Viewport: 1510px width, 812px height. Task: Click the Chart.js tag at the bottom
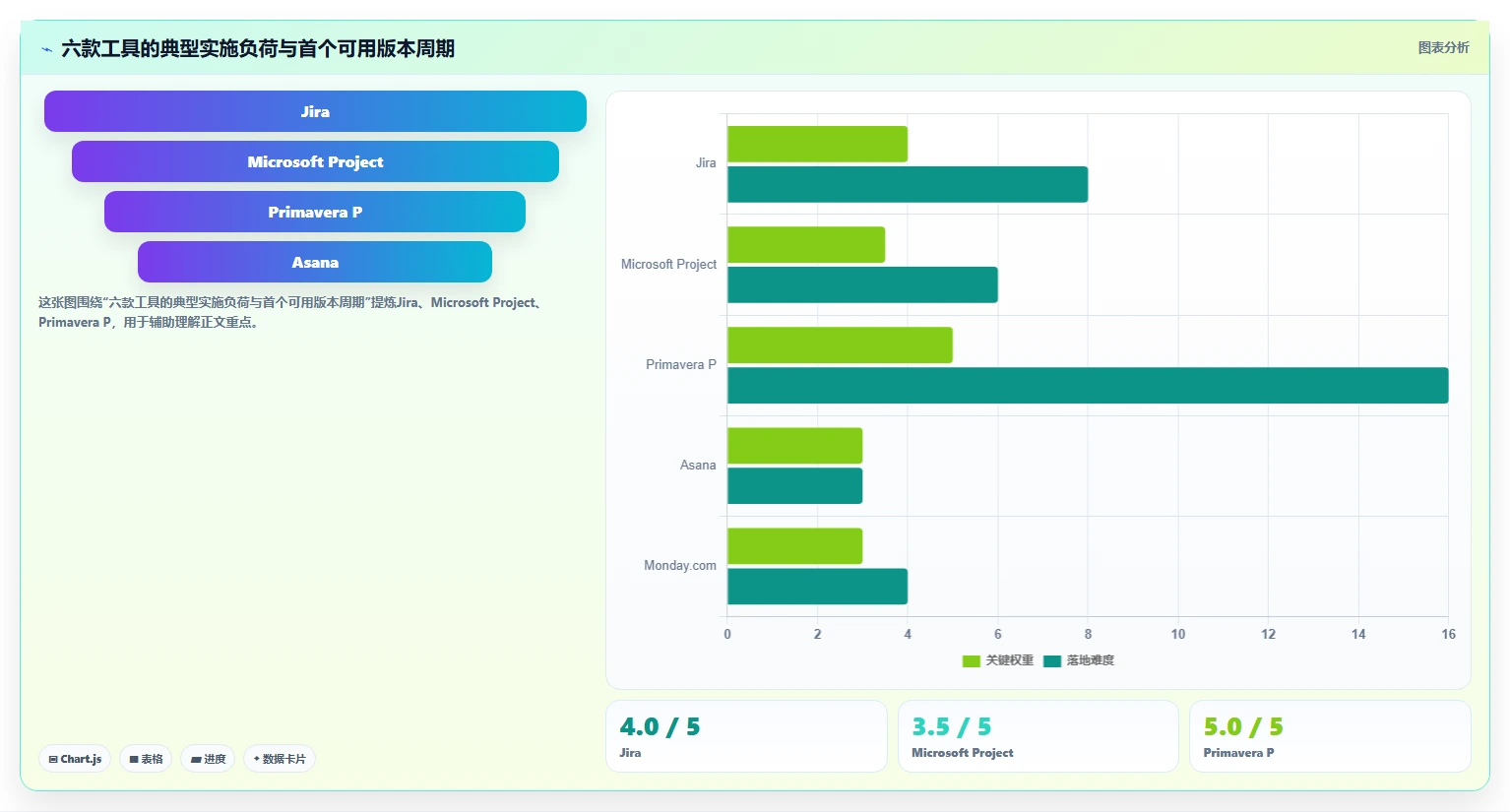pyautogui.click(x=75, y=759)
